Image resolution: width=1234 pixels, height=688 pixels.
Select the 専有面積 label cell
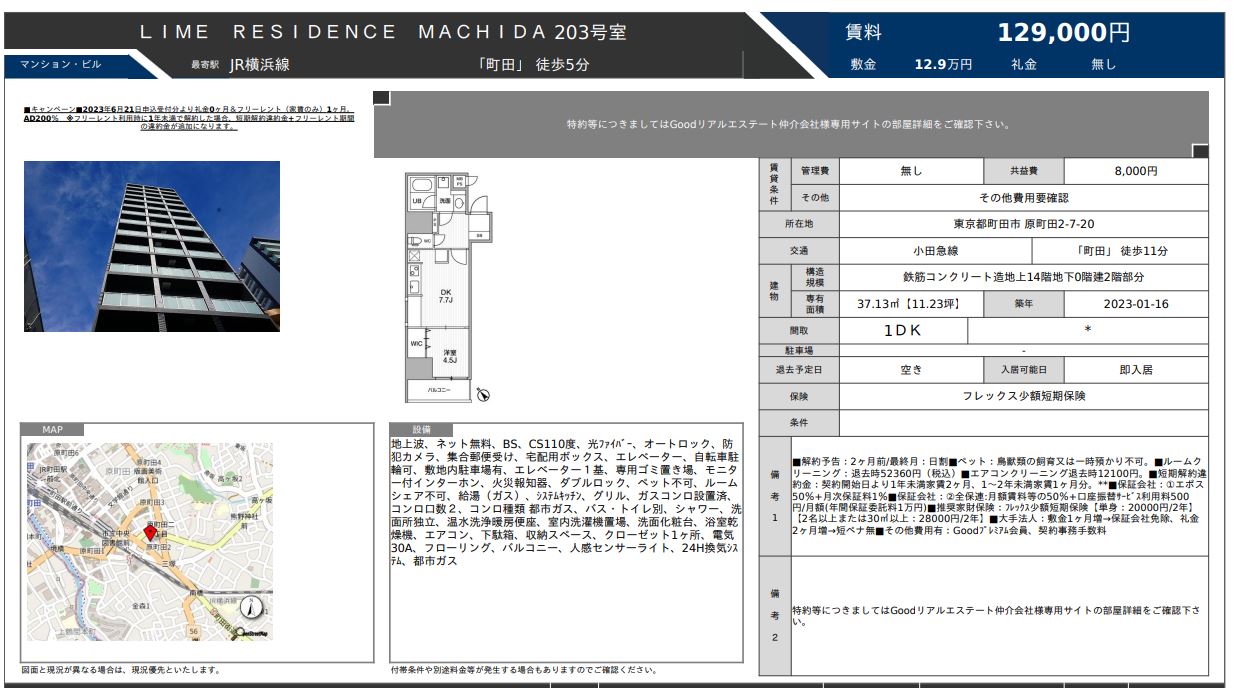[814, 304]
